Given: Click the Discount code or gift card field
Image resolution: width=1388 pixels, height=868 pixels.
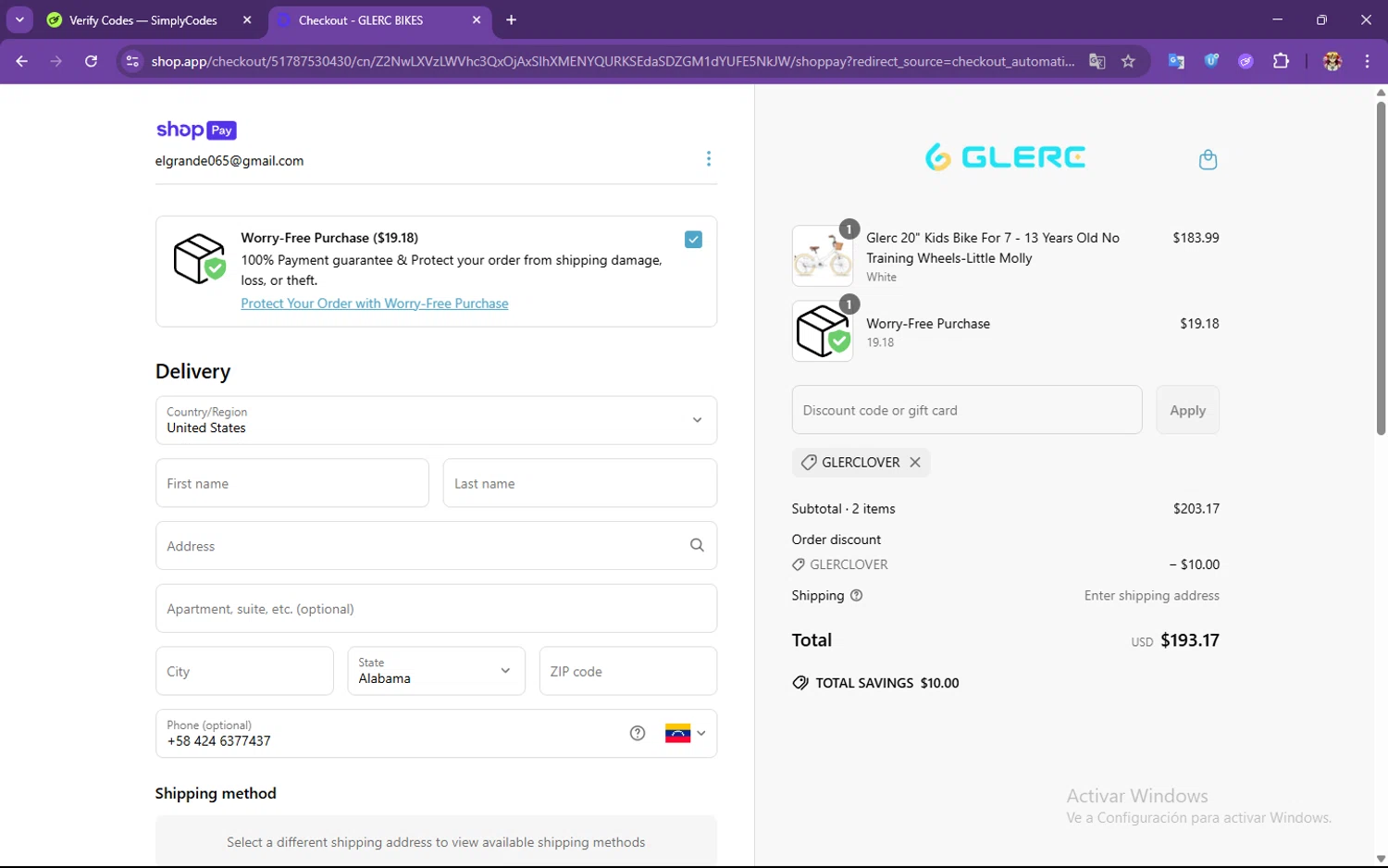Looking at the screenshot, I should [967, 410].
